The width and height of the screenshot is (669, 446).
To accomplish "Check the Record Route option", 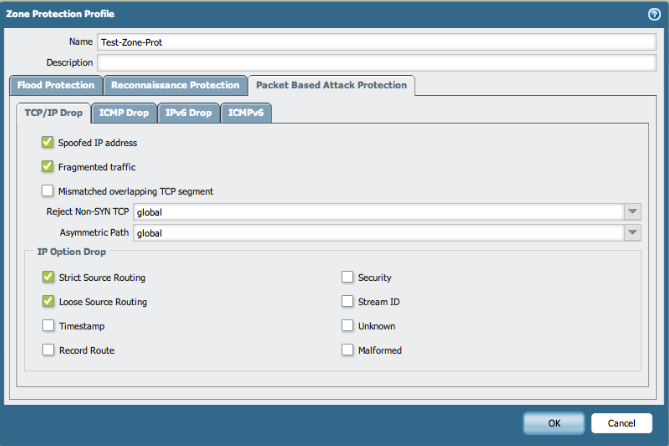I will (x=48, y=350).
